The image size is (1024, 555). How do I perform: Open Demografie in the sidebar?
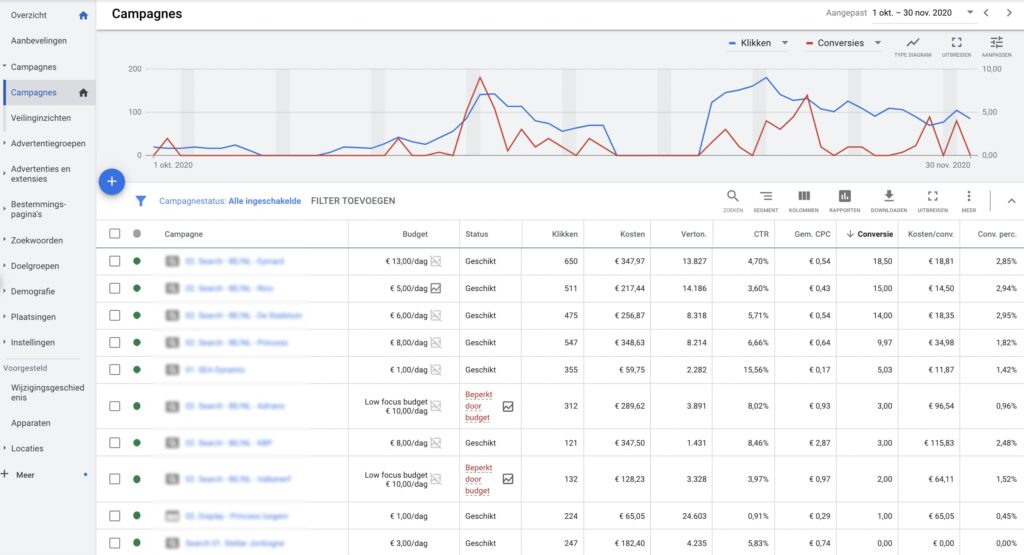pyautogui.click(x=33, y=291)
